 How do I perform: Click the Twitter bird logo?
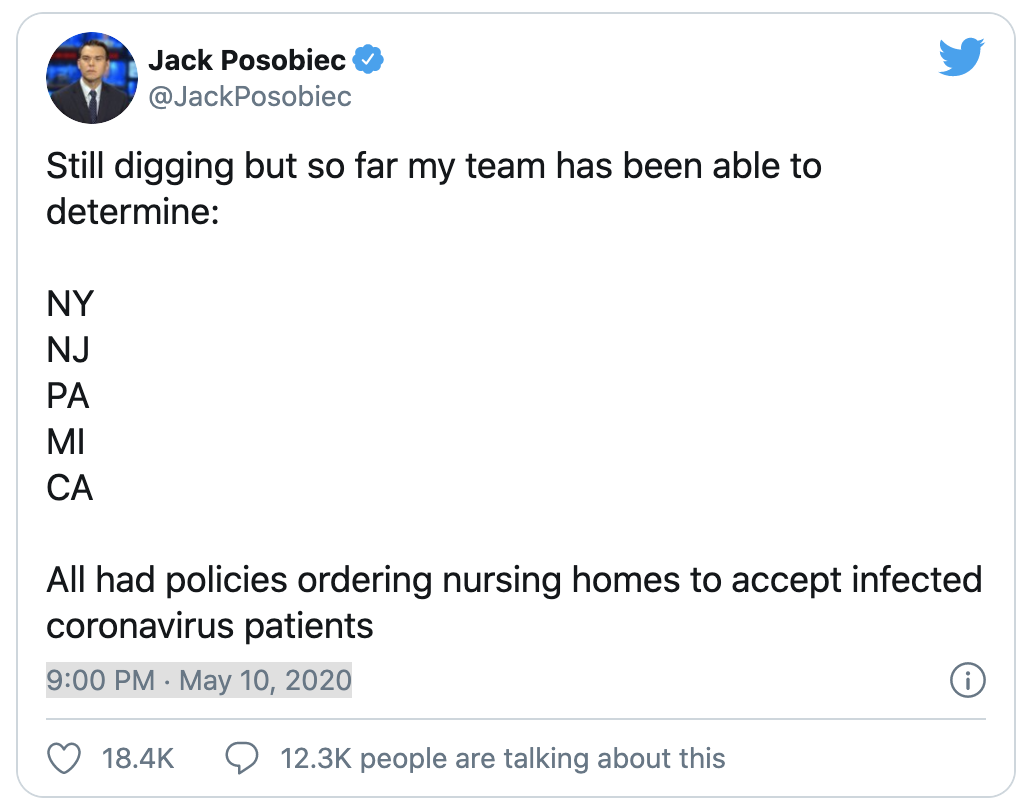coord(962,57)
